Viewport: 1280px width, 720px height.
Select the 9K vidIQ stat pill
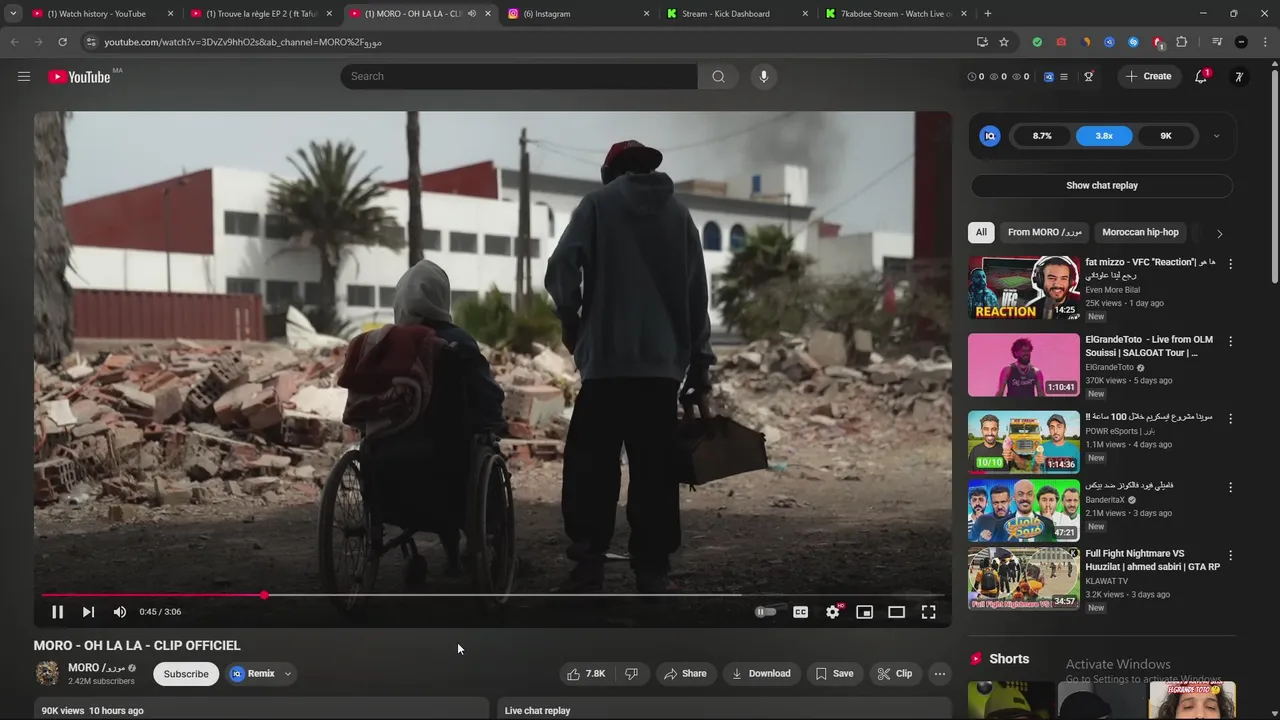tap(1166, 136)
